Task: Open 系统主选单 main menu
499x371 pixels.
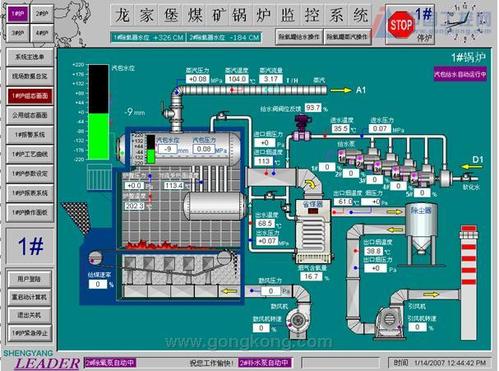Action: click(x=30, y=57)
